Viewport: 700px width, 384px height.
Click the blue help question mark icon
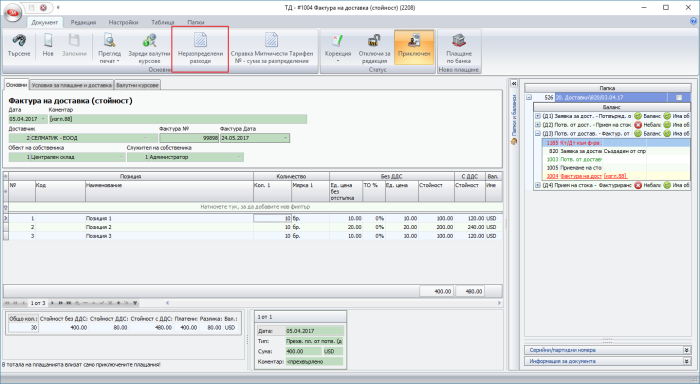click(x=693, y=21)
